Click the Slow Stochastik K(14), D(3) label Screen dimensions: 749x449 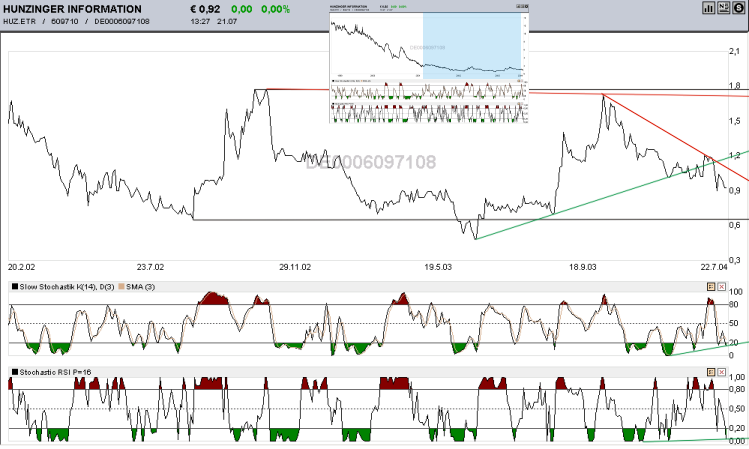click(x=67, y=287)
